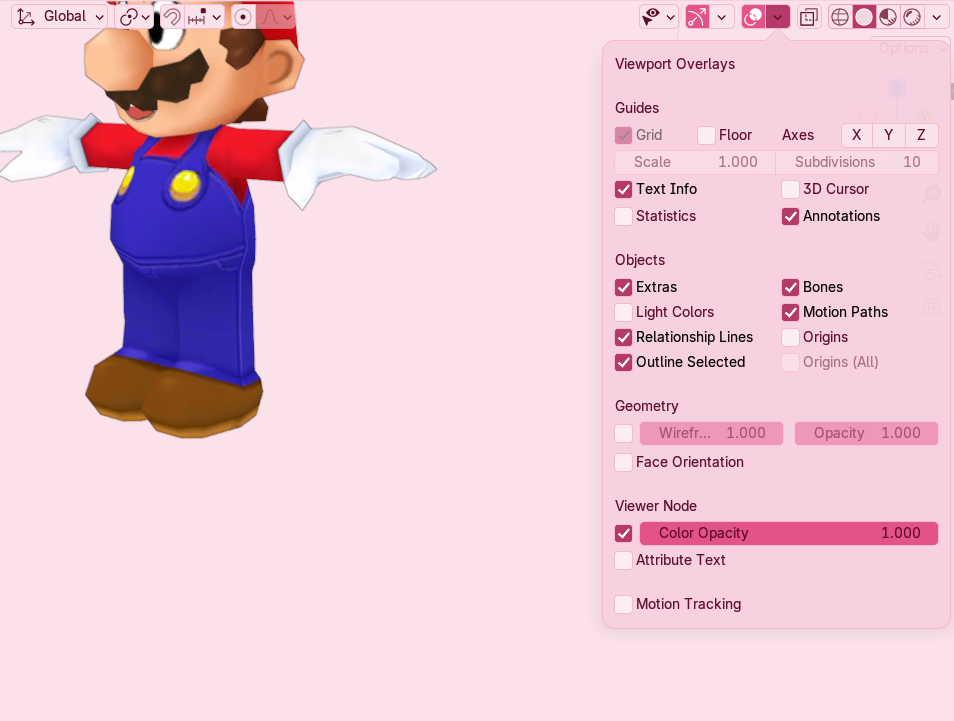Open the proportional editing falloff dropdown
Screen dimensions: 954x721
click(x=276, y=16)
